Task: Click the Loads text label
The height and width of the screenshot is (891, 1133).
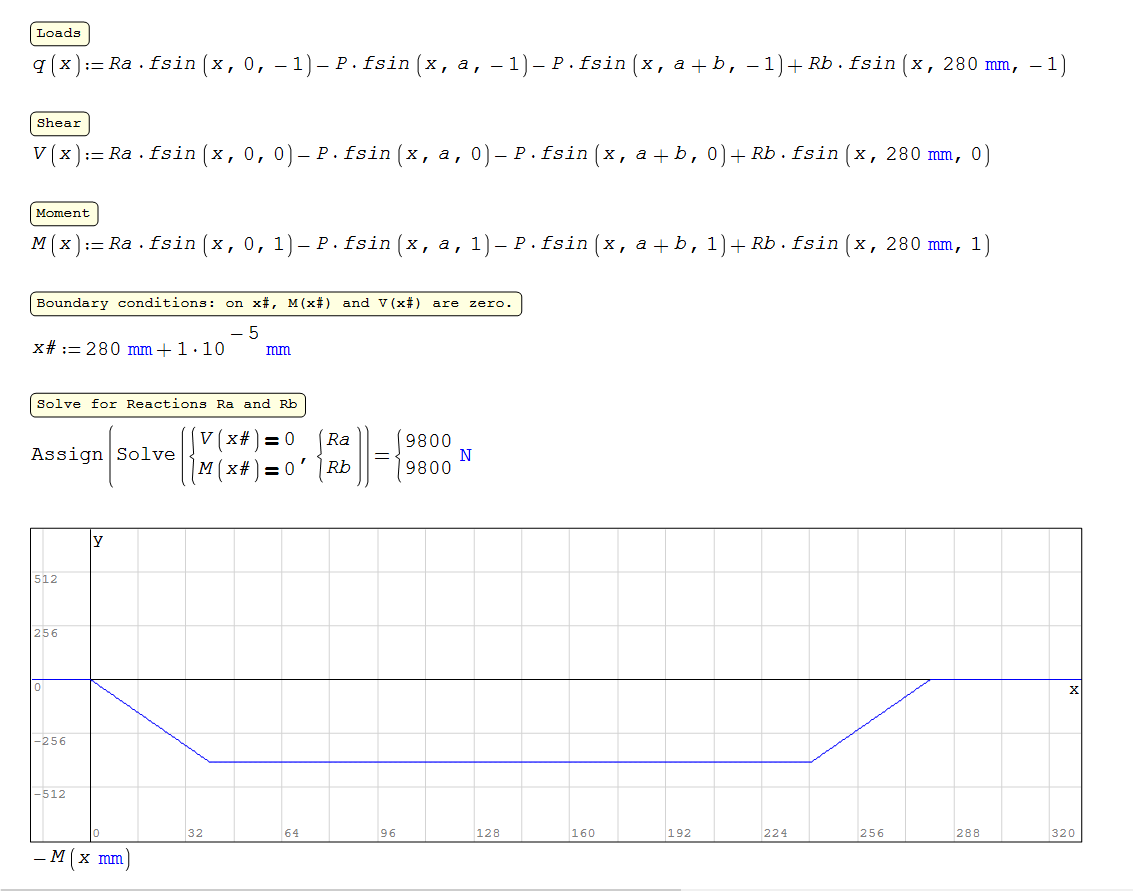Action: (x=59, y=34)
